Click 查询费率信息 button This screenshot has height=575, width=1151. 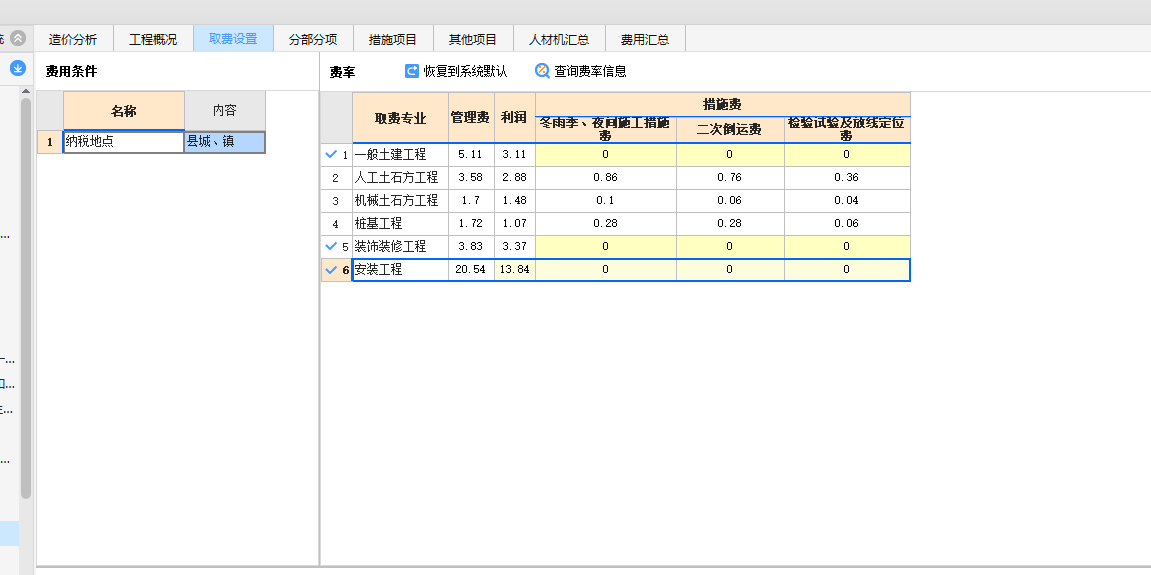(581, 71)
